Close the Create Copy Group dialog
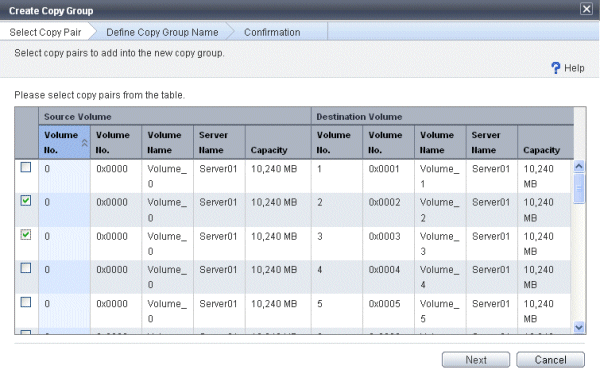This screenshot has width=600, height=381. pos(586,8)
